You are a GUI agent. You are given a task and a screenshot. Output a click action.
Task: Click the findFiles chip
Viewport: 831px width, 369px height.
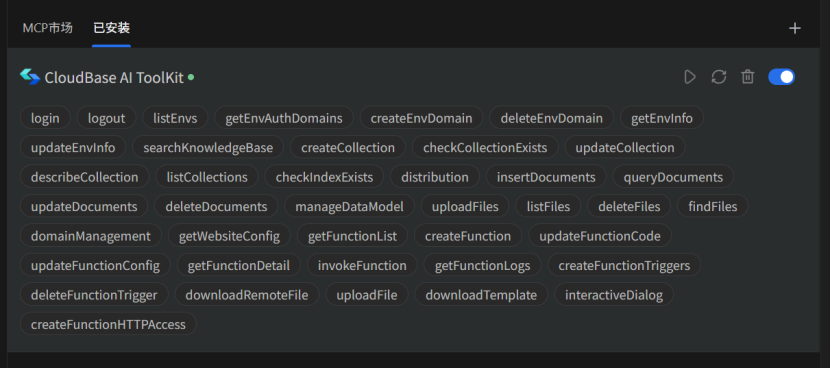tap(713, 206)
